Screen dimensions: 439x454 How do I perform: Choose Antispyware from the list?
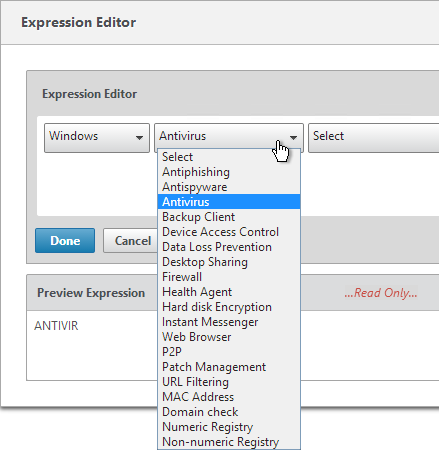pyautogui.click(x=229, y=187)
